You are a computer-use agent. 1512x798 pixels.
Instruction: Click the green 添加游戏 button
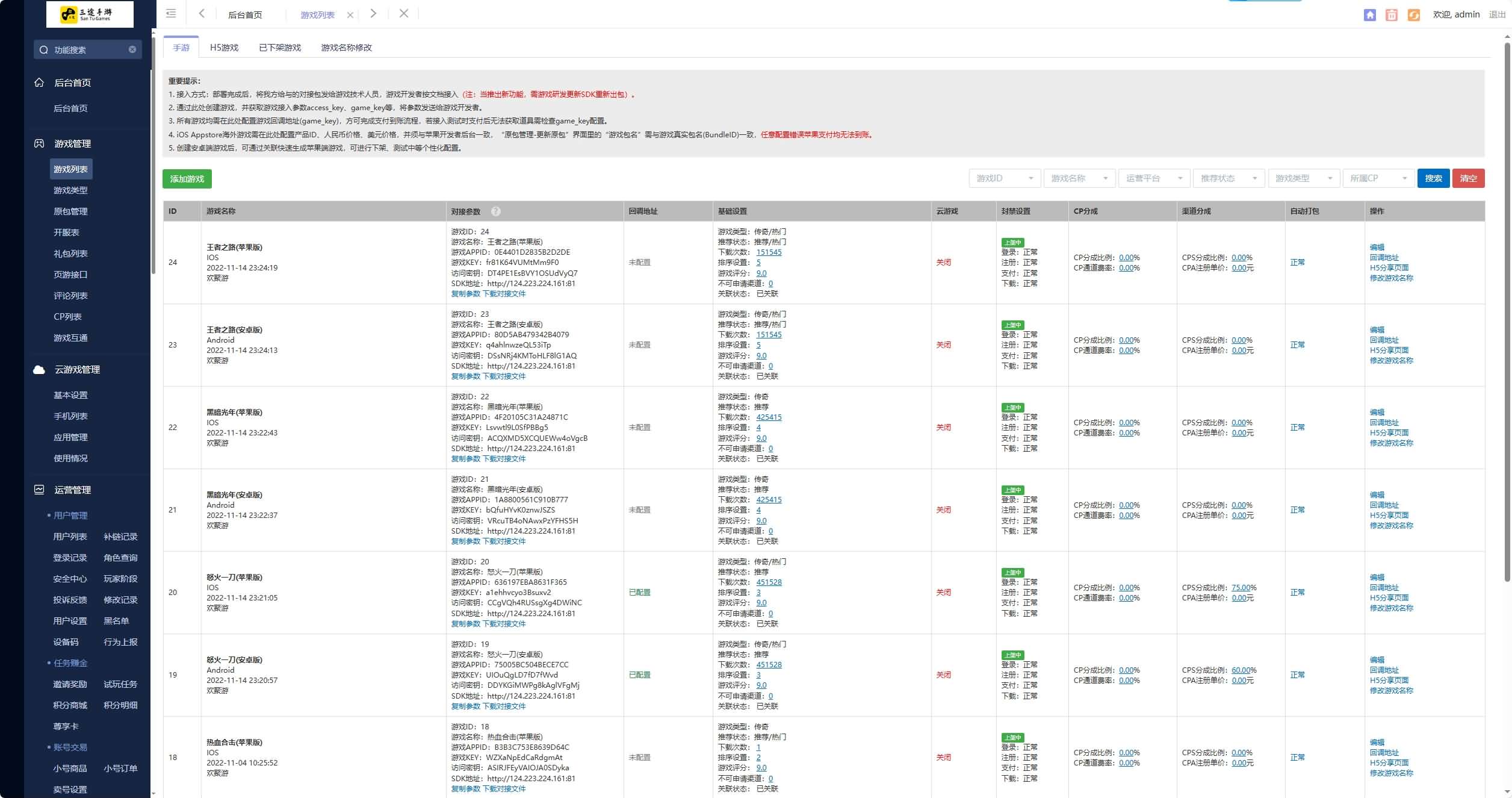pyautogui.click(x=187, y=179)
